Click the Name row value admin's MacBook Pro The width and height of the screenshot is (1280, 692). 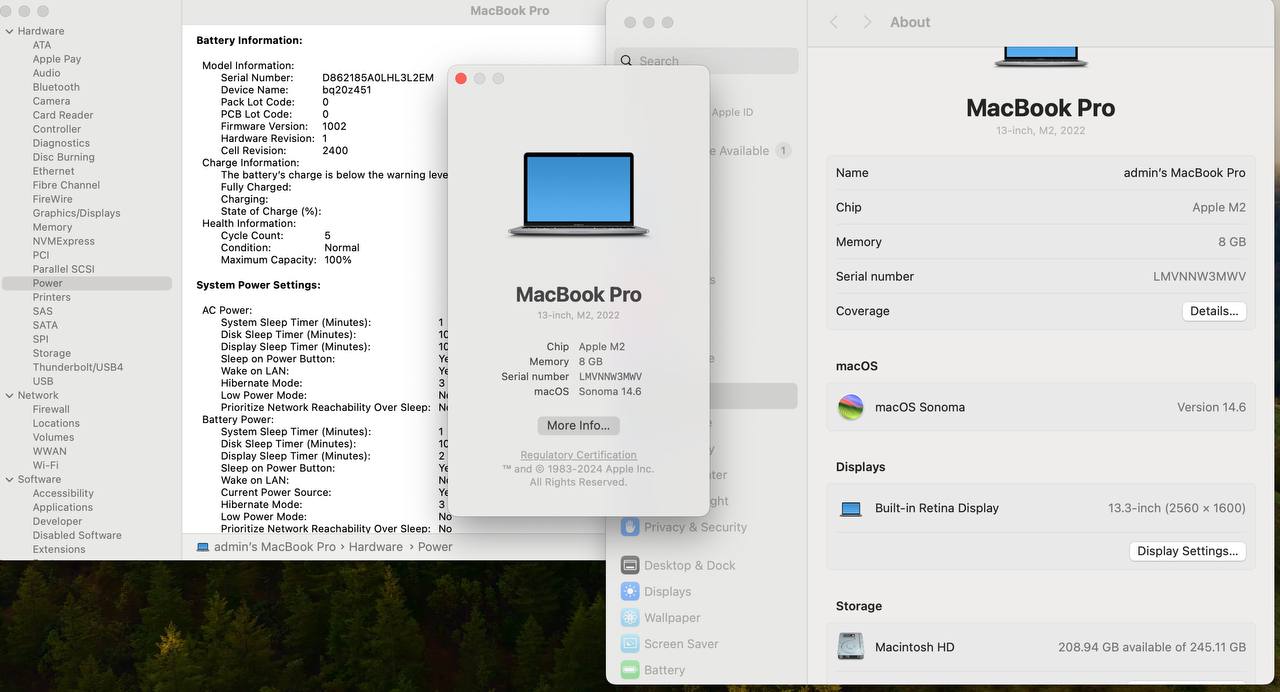[1184, 173]
